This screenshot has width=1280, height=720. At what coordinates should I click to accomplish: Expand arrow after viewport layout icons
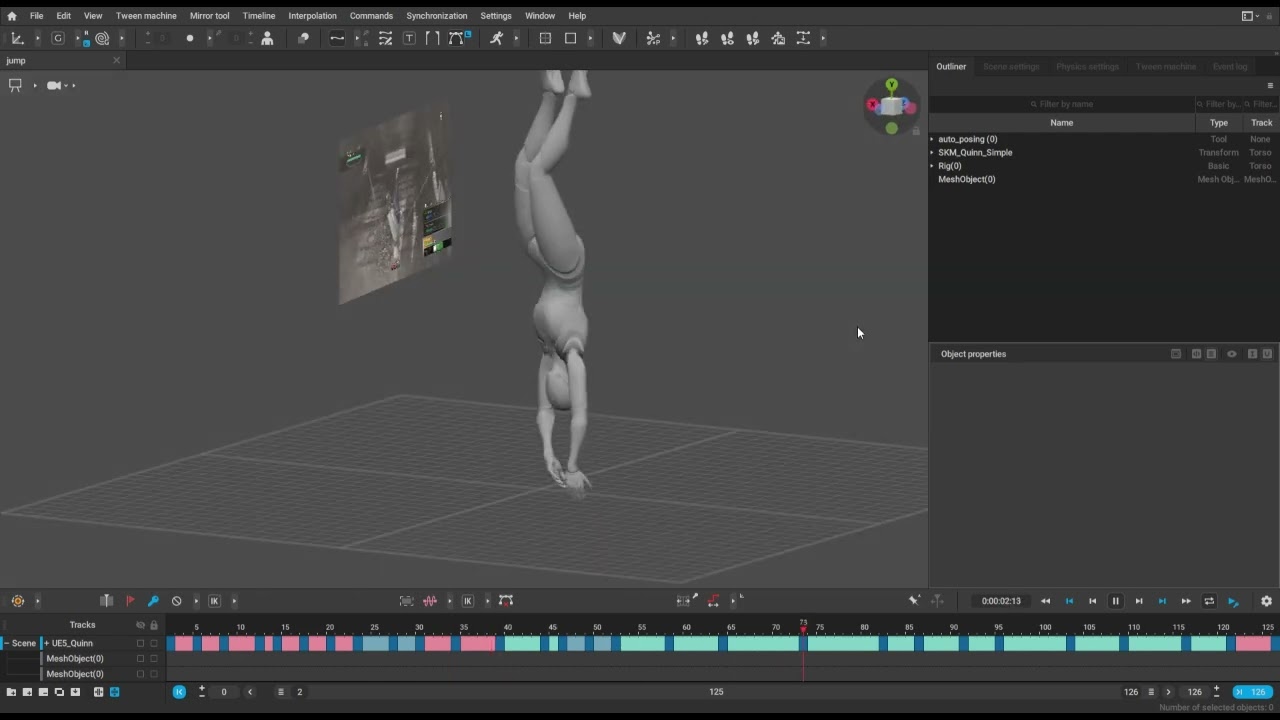pos(590,38)
